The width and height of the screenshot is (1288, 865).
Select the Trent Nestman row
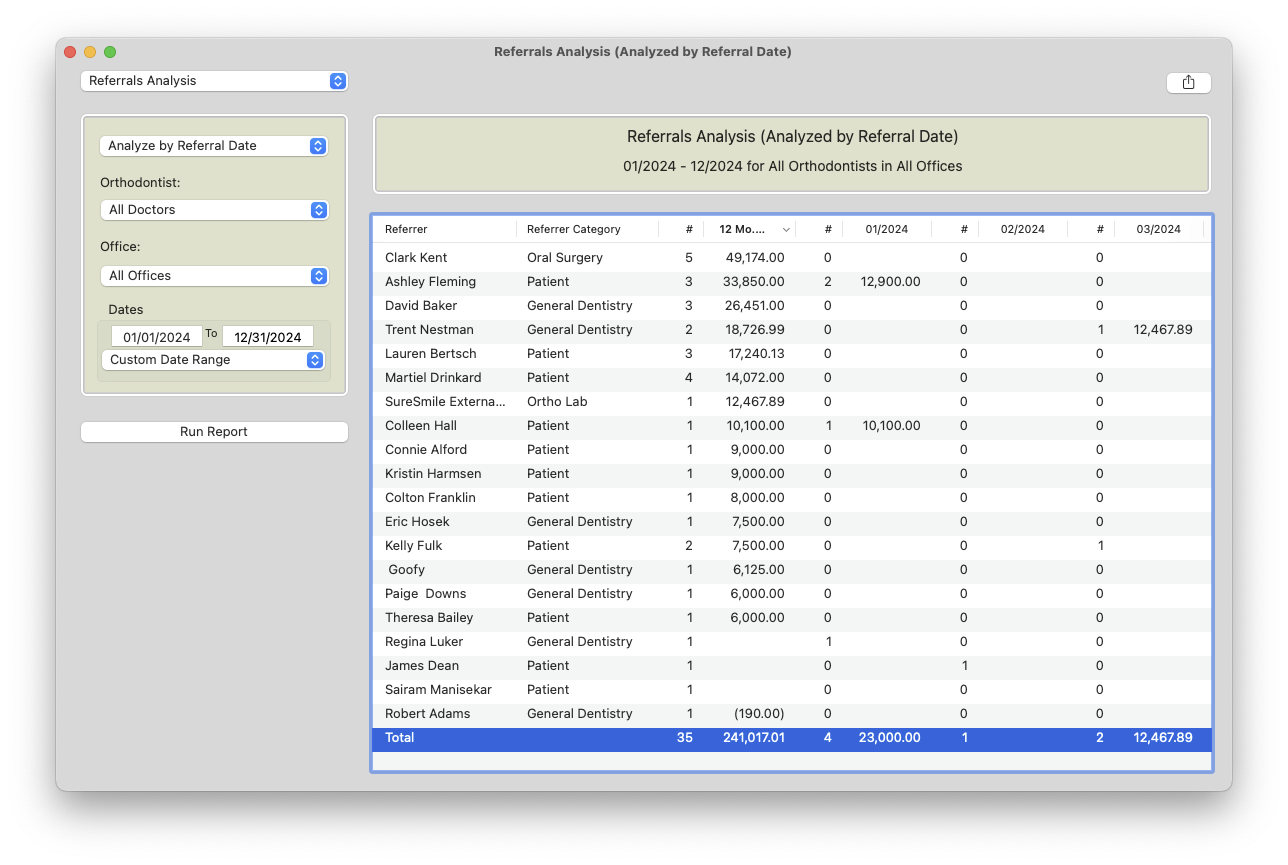pos(792,330)
